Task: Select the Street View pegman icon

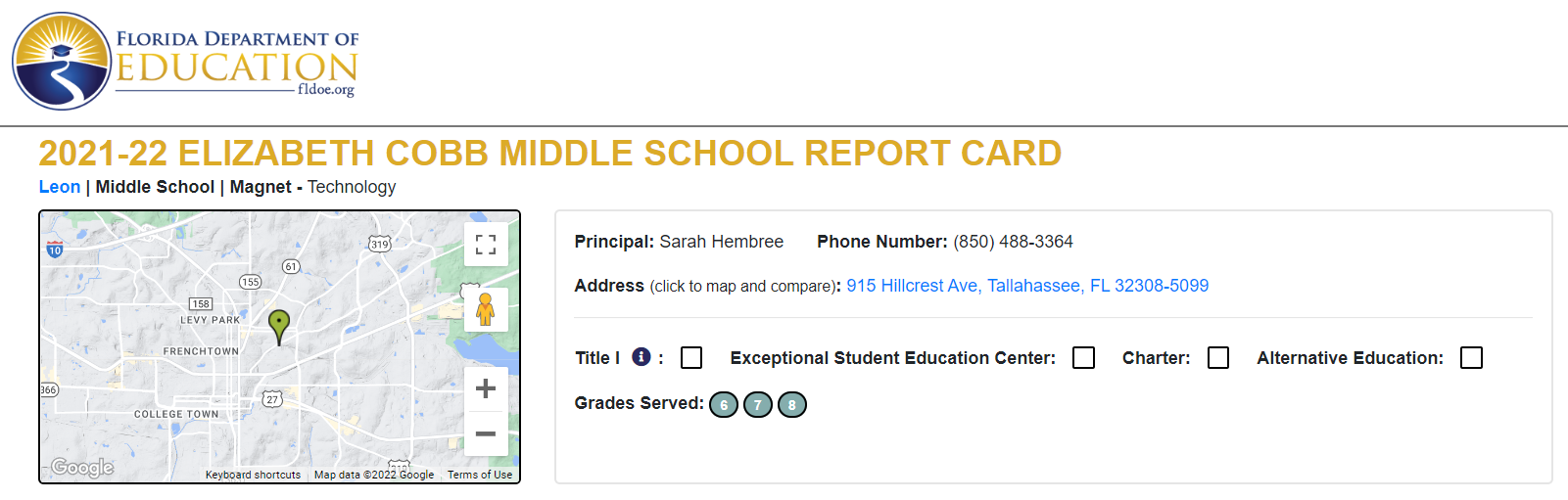Action: (x=486, y=309)
